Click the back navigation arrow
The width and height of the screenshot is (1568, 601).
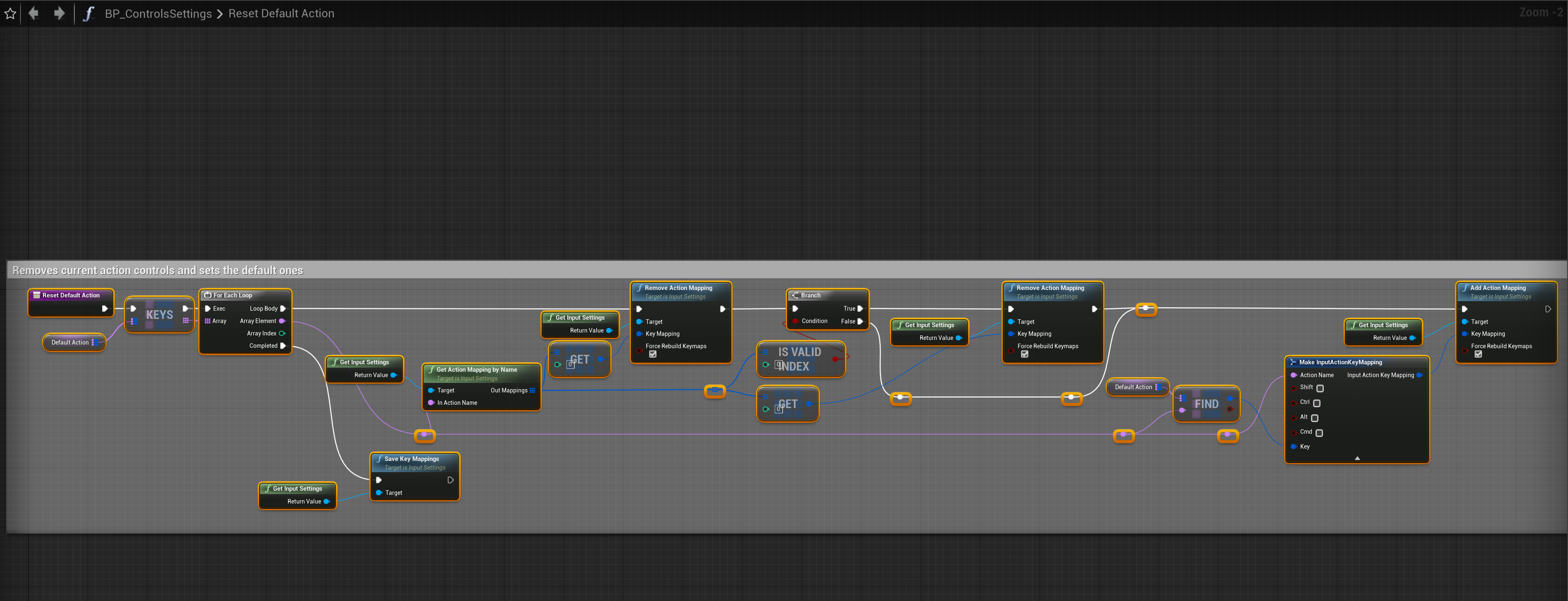pyautogui.click(x=34, y=13)
